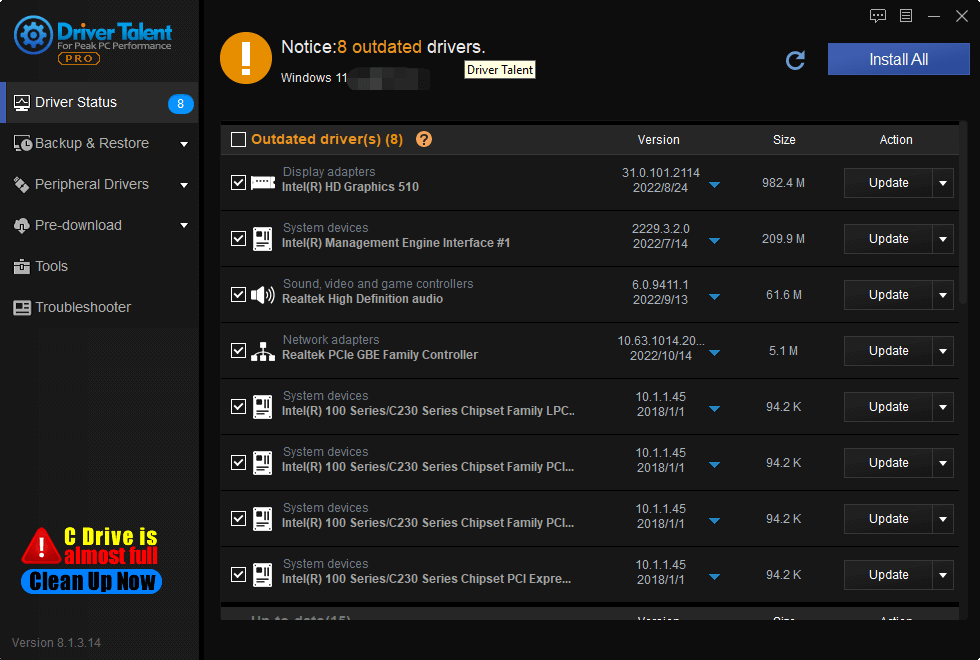Click the display adapter card icon

(262, 182)
